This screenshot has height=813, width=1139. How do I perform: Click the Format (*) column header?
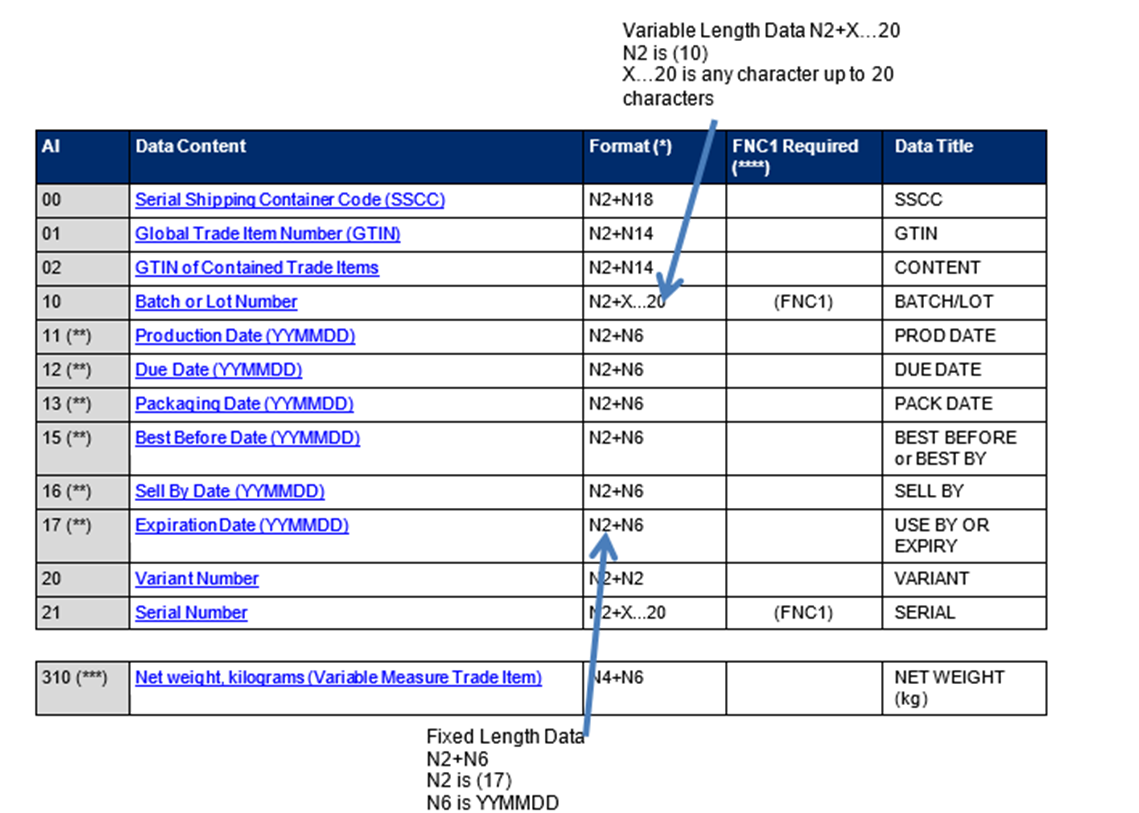coord(654,157)
